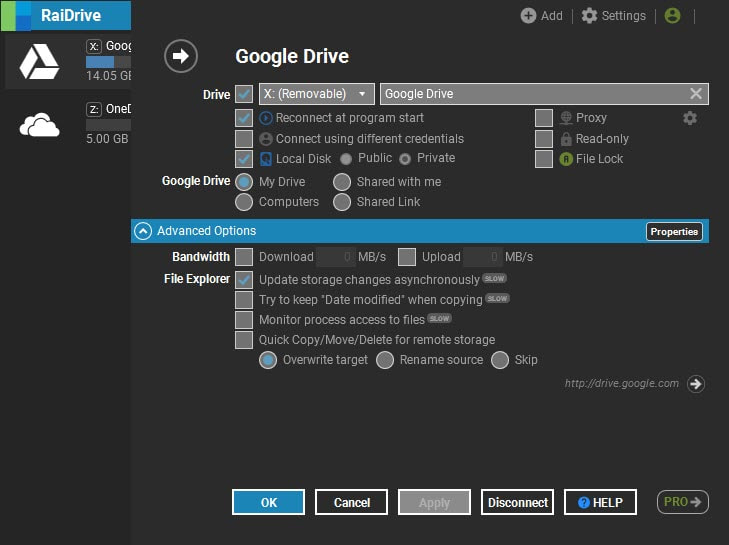Enable Upload bandwidth limit checkbox
729x545 pixels.
coord(407,257)
